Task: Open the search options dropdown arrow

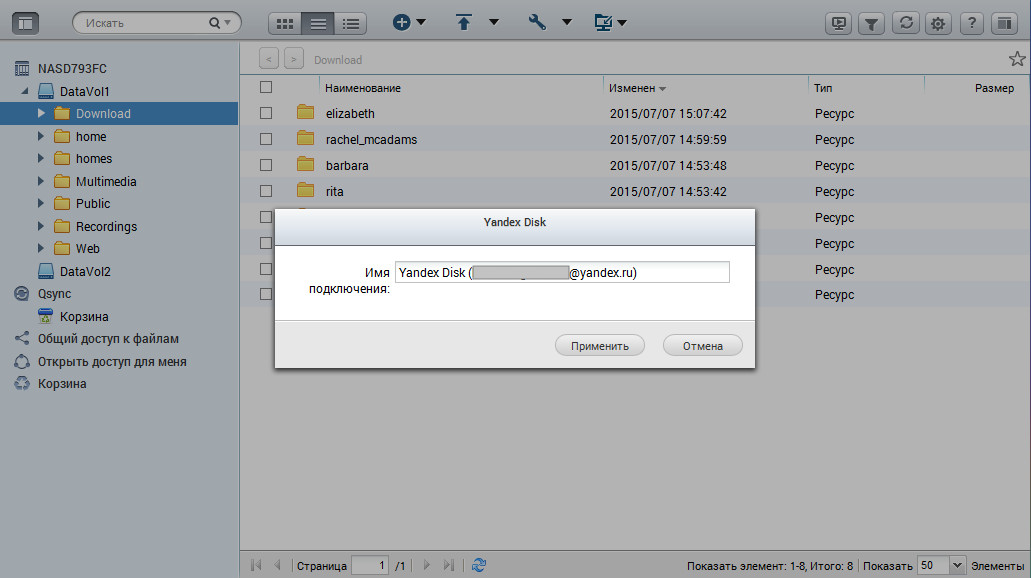Action: pyautogui.click(x=228, y=23)
